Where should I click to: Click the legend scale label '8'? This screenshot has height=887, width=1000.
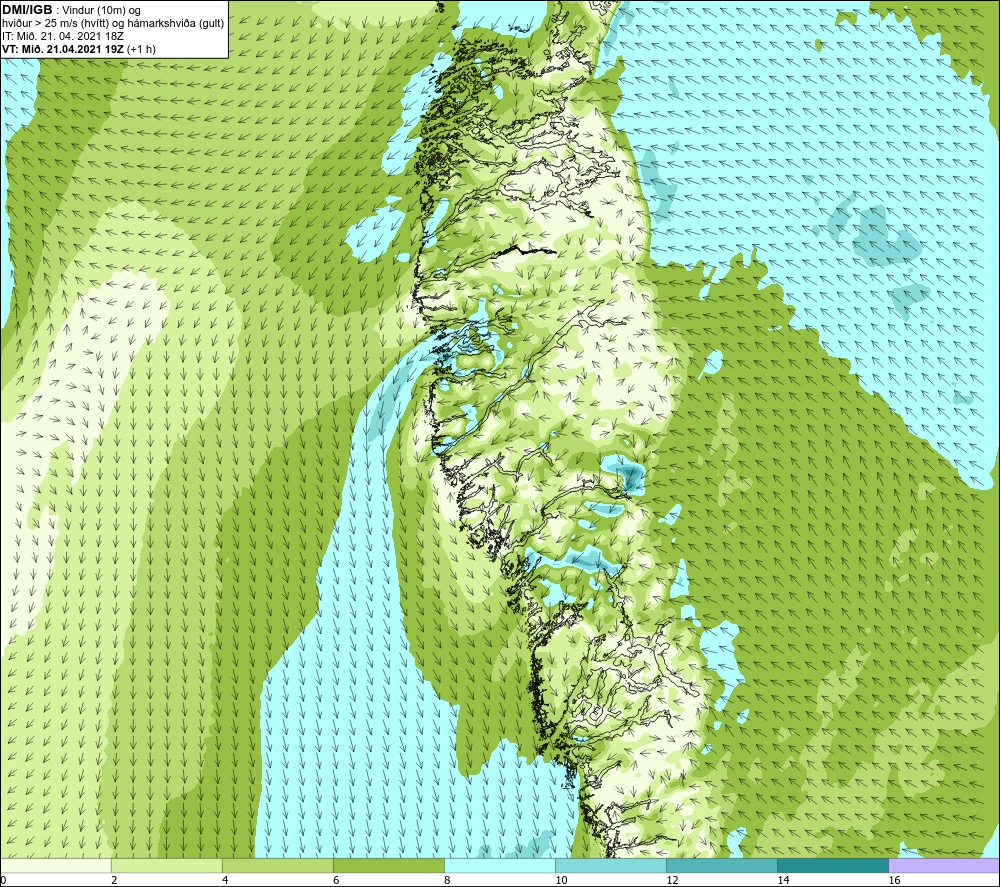[x=447, y=880]
